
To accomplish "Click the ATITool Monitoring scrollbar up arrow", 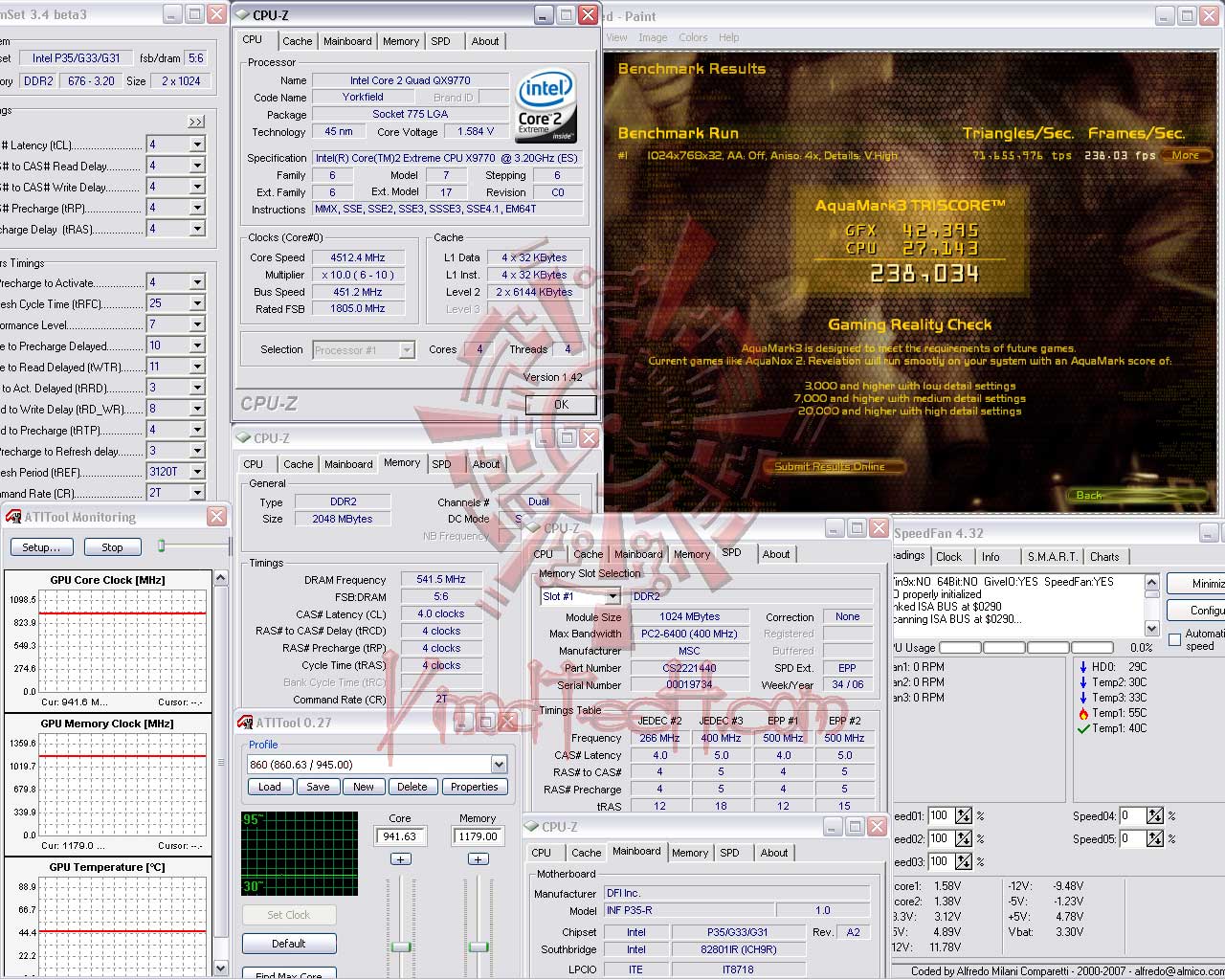I will [x=221, y=578].
